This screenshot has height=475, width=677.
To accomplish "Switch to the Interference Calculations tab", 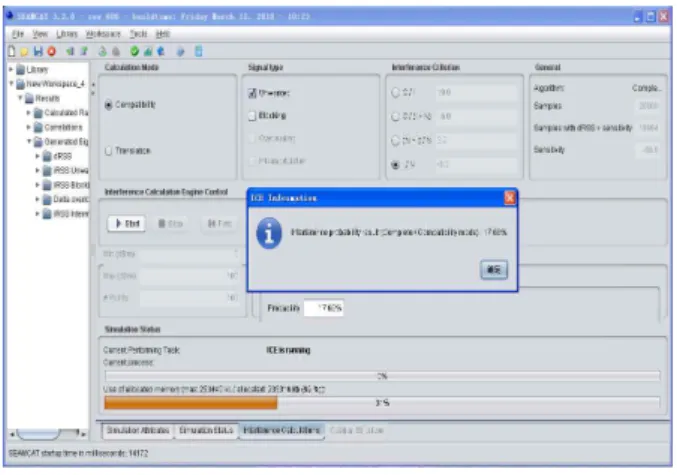I will point(282,431).
